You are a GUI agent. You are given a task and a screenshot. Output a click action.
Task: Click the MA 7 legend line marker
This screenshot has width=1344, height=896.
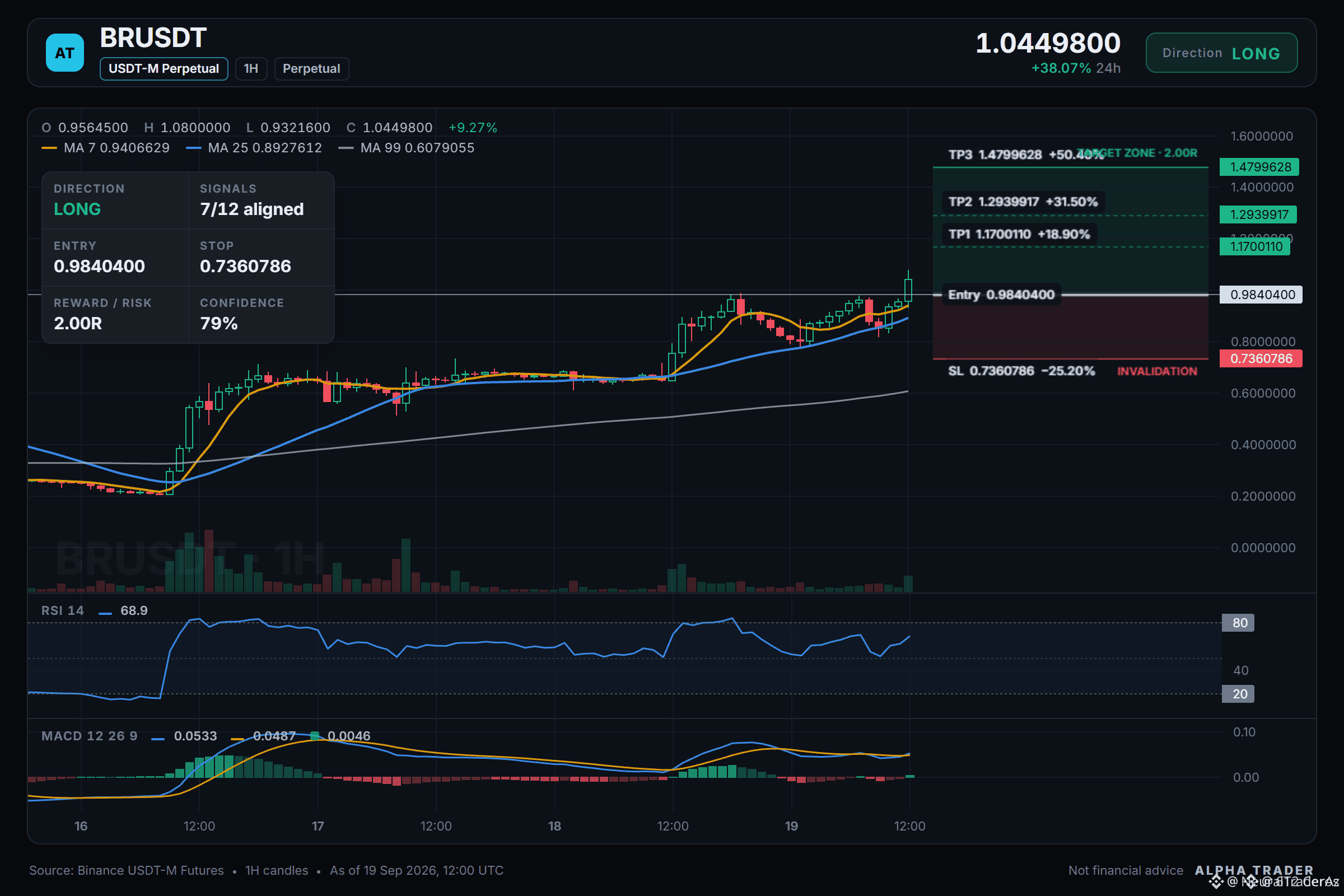pos(49,148)
